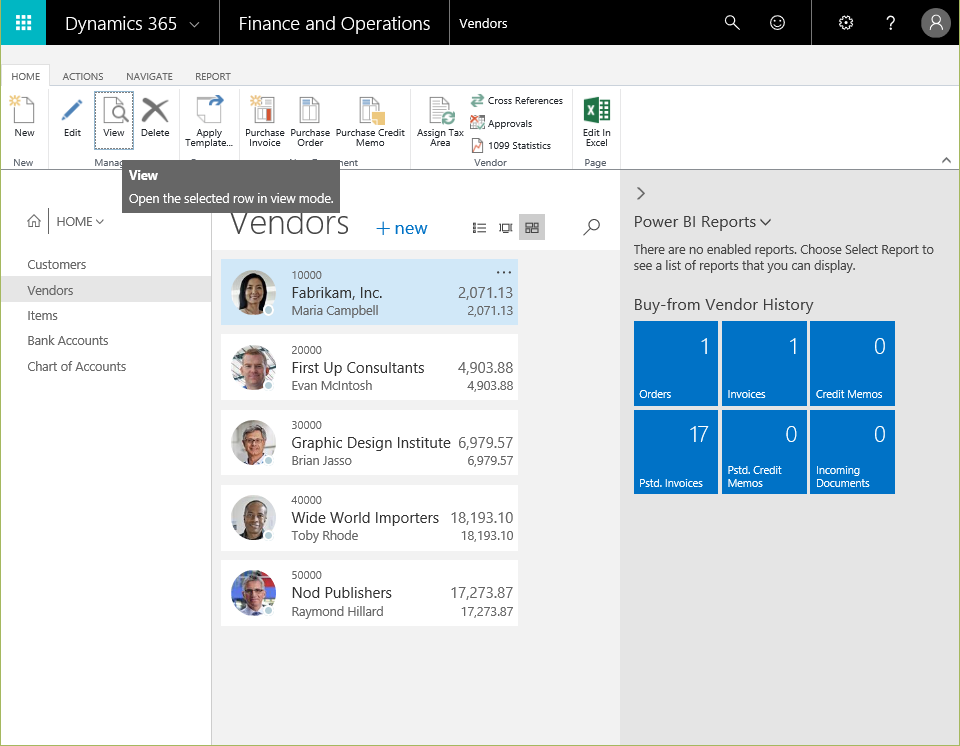Open the app launcher waffle icon
Screen dimensions: 960x746
tap(23, 23)
